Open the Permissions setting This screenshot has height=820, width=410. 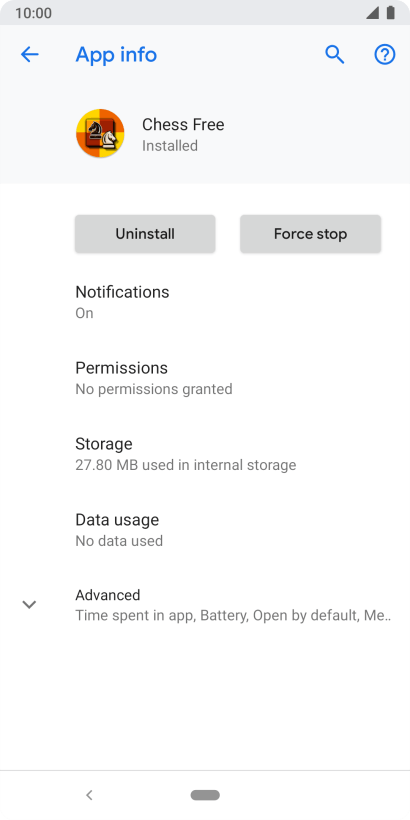pyautogui.click(x=205, y=378)
